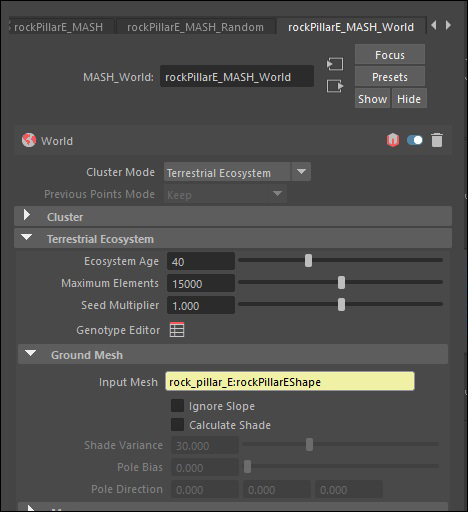This screenshot has height=512, width=468.
Task: Open the Genotype Editor table icon
Action: (x=177, y=330)
